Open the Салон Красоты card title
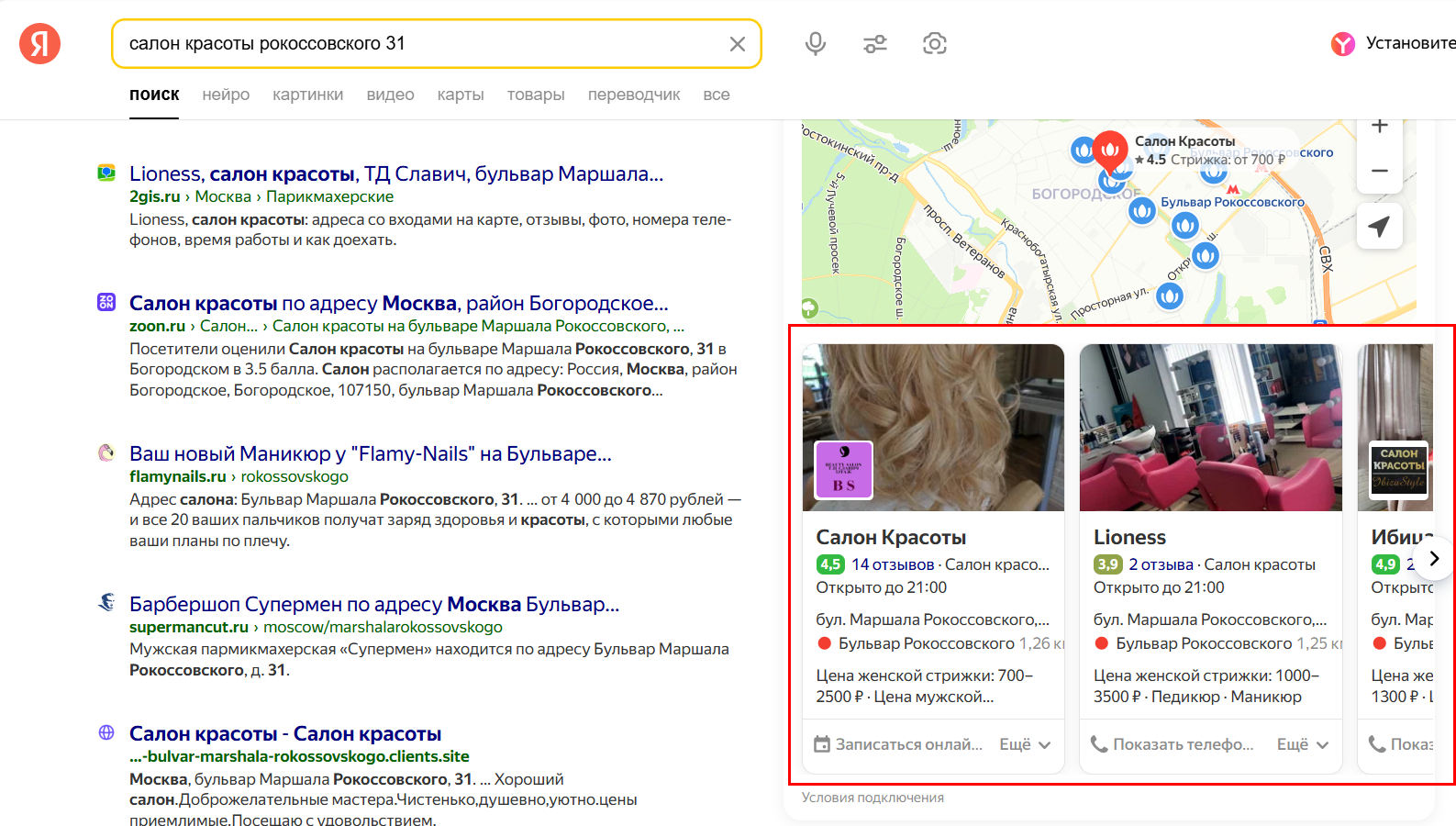Viewport: 1456px width, 826px height. tap(891, 537)
